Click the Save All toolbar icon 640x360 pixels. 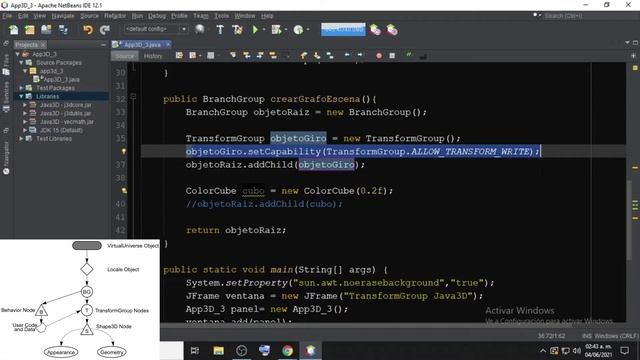(x=63, y=30)
